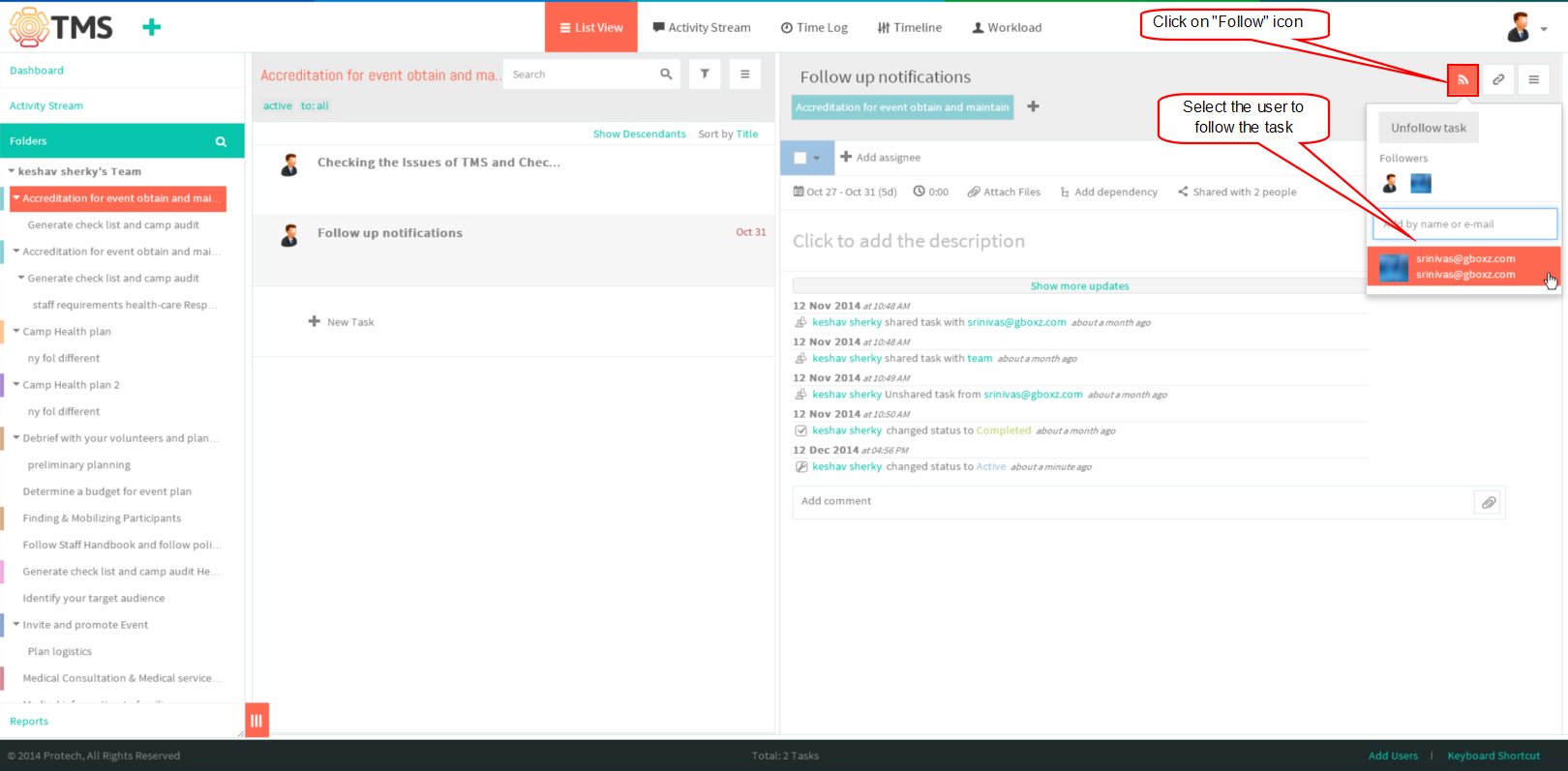Click the search magnifier in Folders header

tap(221, 141)
